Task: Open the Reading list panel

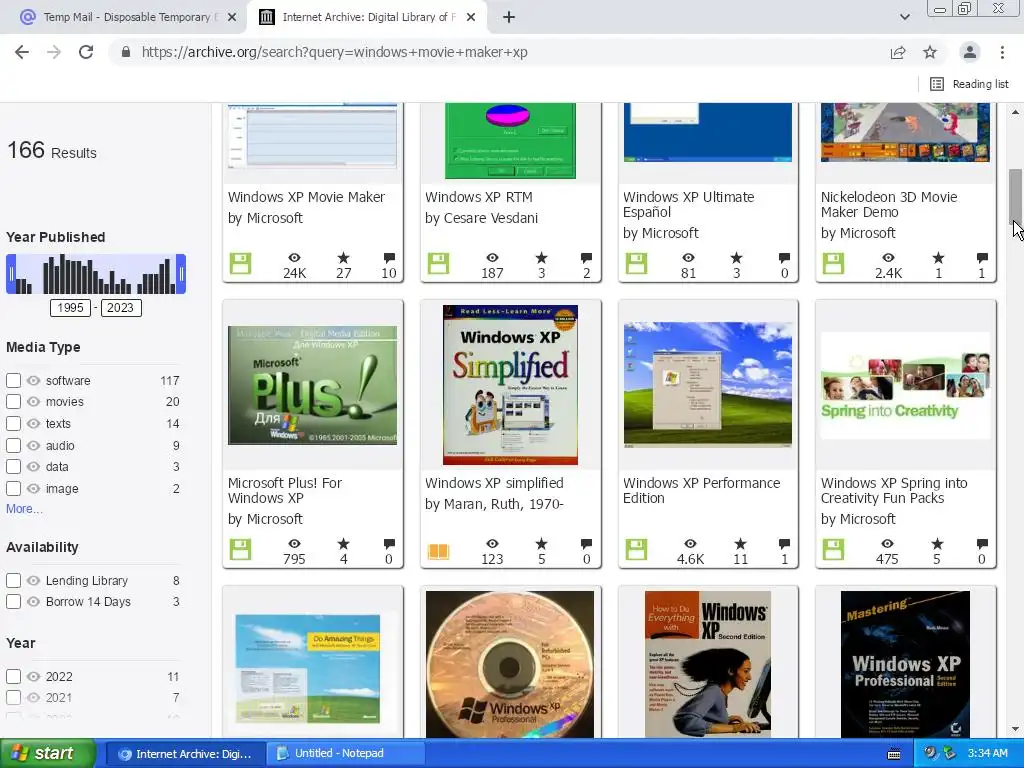Action: tap(969, 84)
